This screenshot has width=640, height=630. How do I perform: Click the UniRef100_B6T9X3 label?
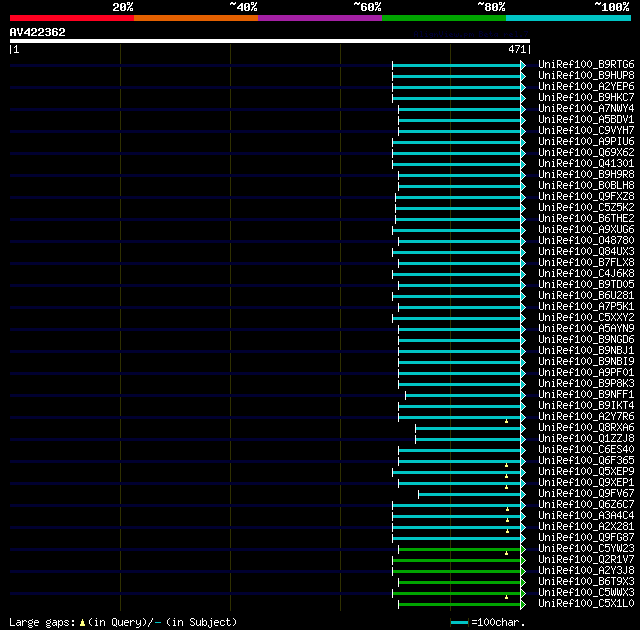click(x=586, y=582)
